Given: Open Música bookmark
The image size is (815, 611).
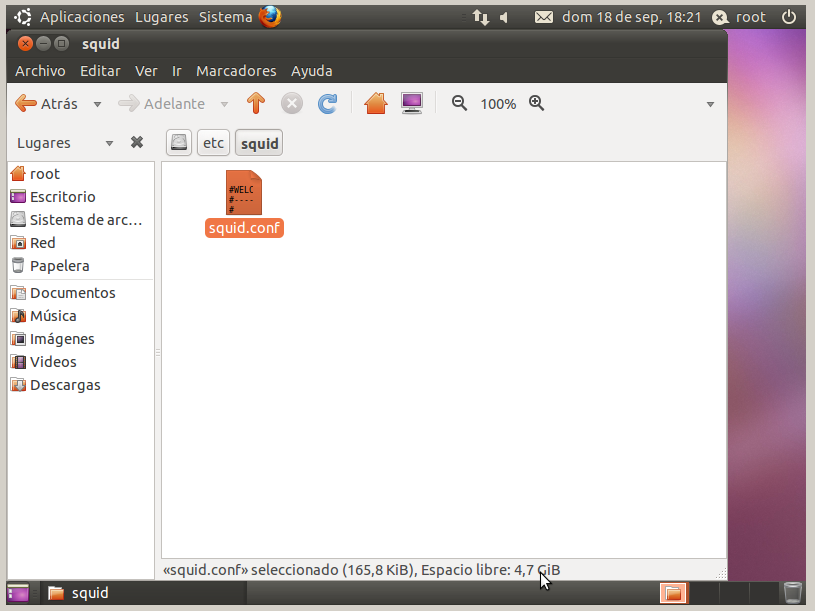Looking at the screenshot, I should [81, 316].
